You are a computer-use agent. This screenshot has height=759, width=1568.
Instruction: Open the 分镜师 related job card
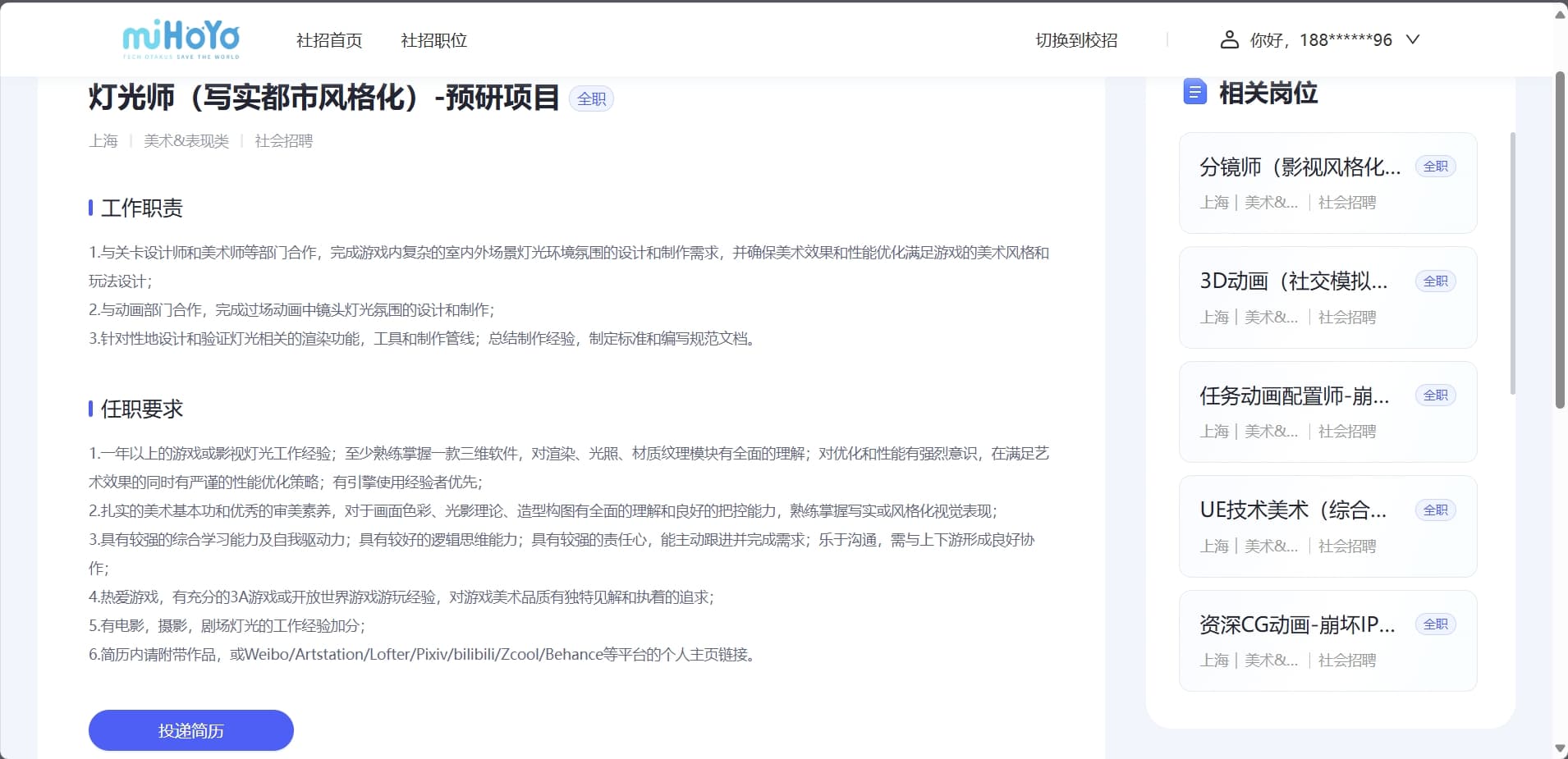point(1300,182)
